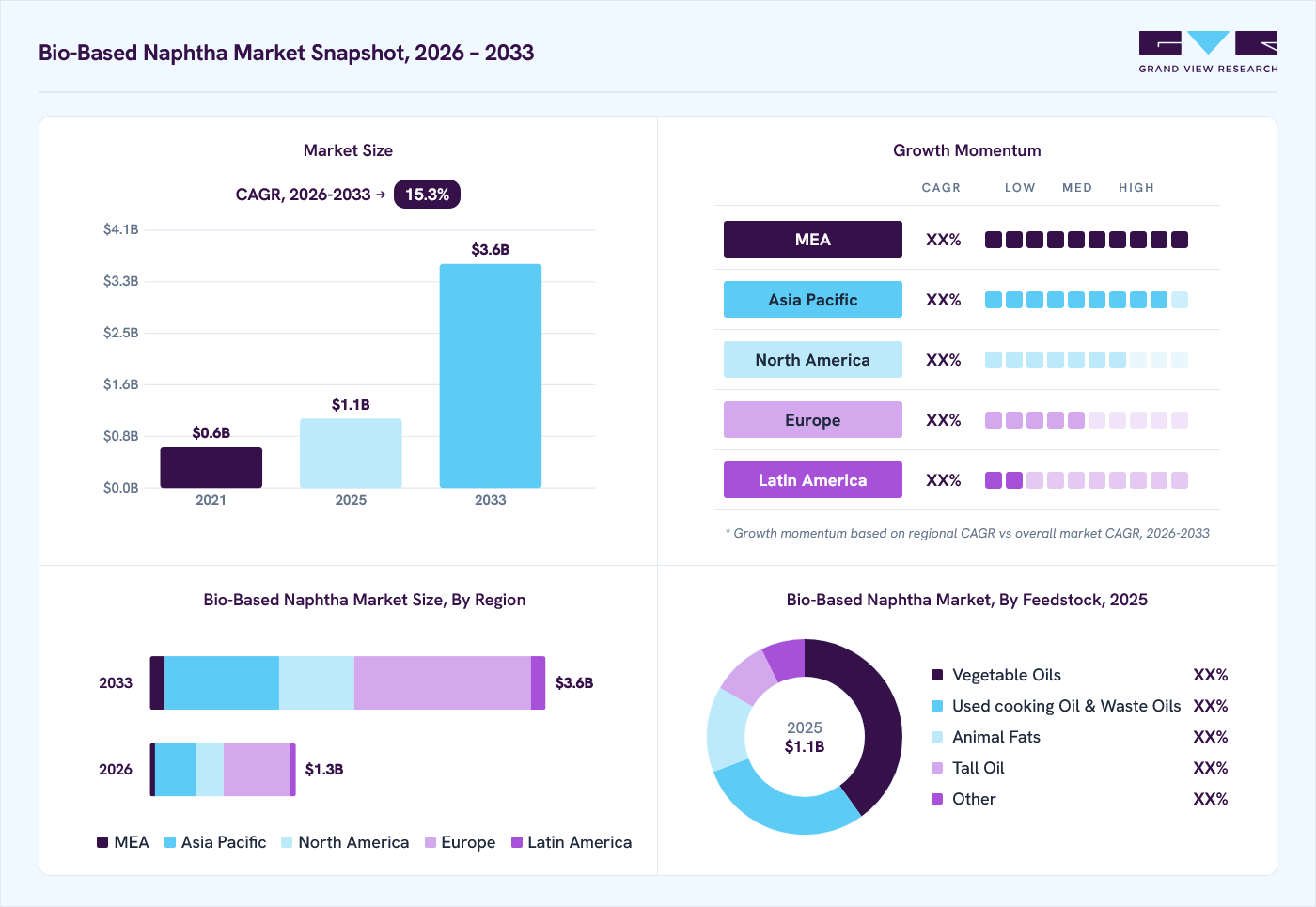Click the Asia Pacific momentum indicator squares

pyautogui.click(x=1087, y=300)
